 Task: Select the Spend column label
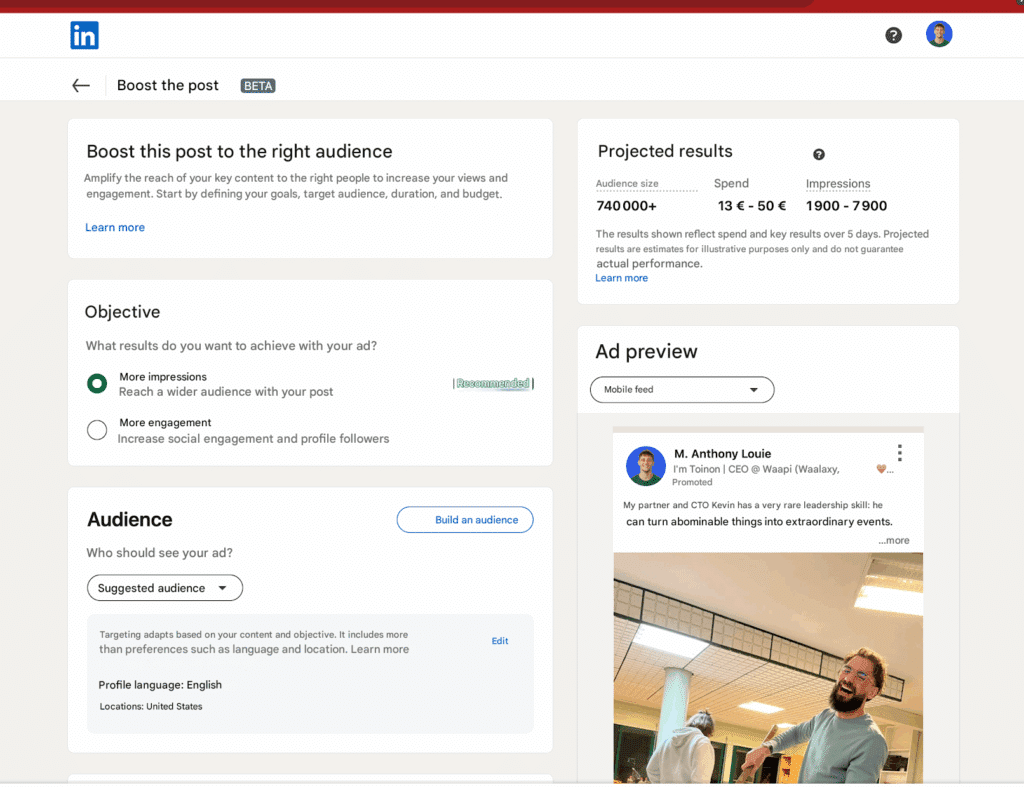731,184
